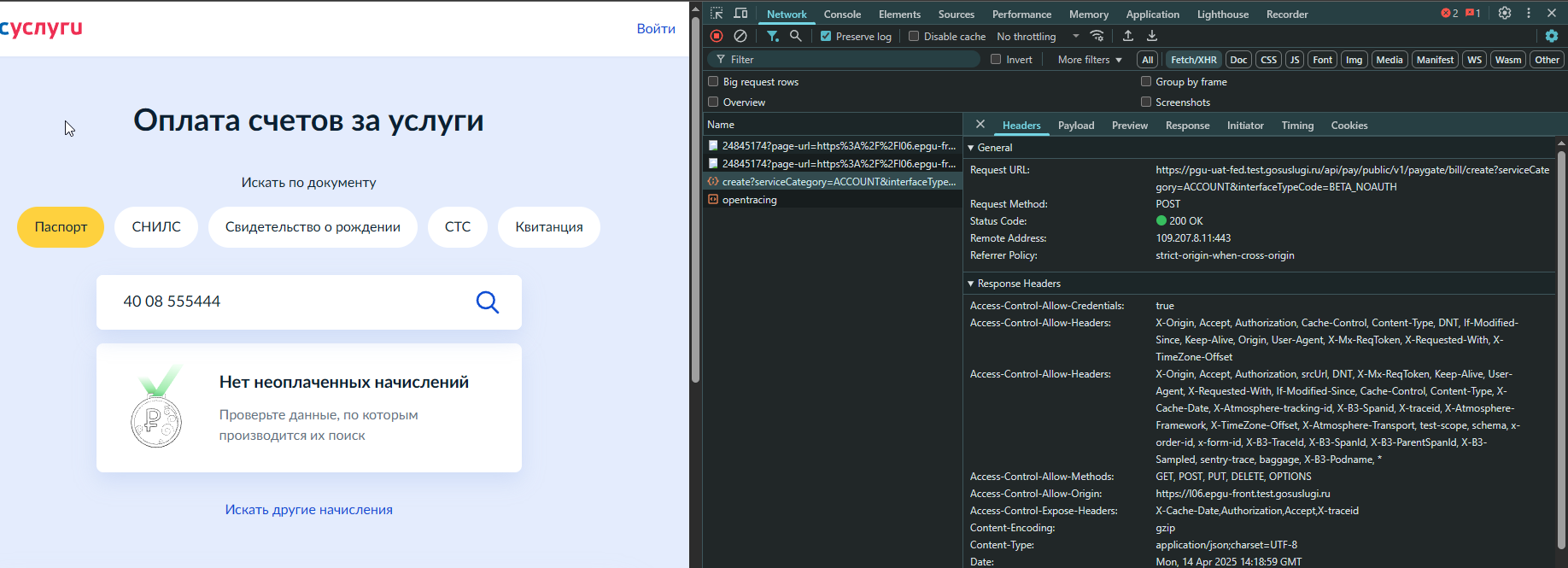
Task: Filter requests by Font type
Action: pos(1322,59)
